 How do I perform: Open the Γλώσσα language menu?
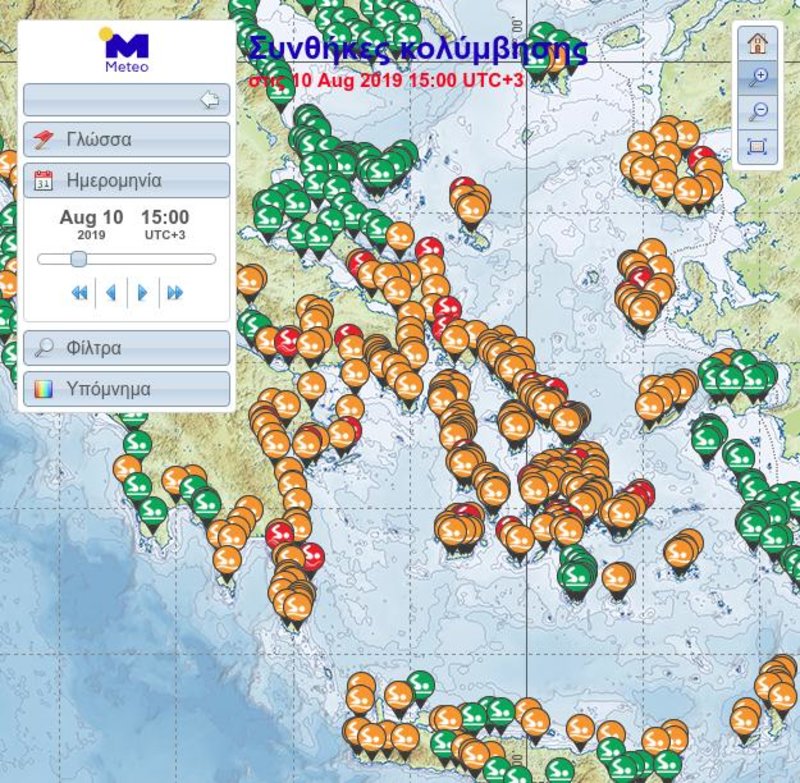pyautogui.click(x=127, y=139)
